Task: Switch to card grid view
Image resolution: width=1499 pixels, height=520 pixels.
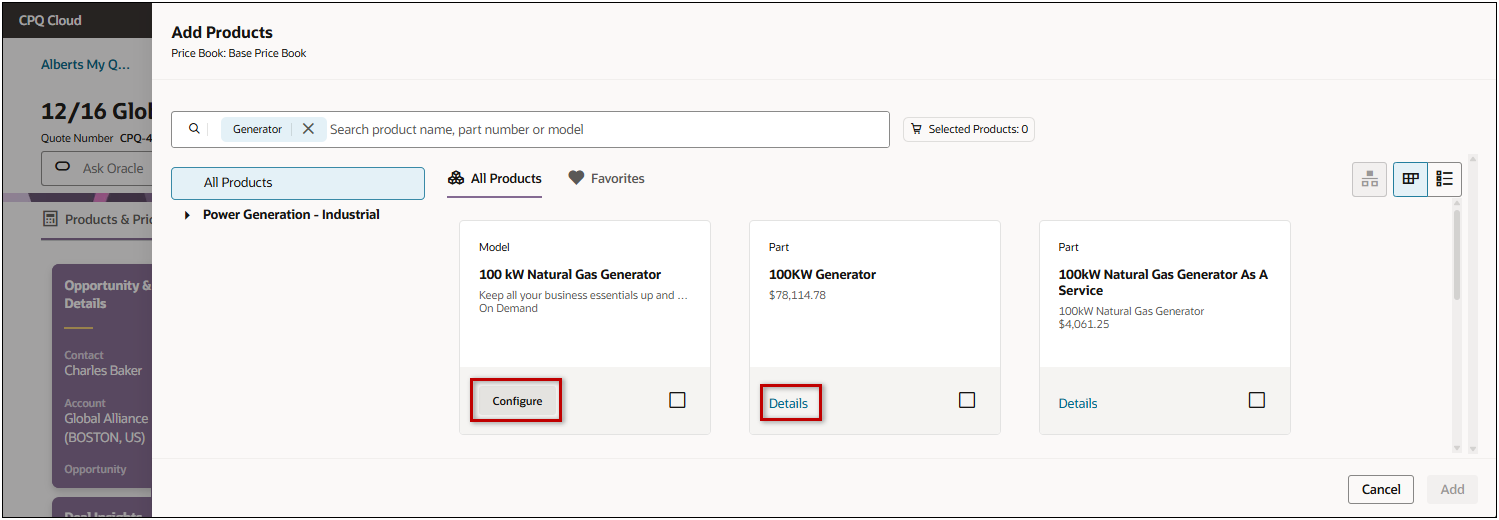Action: 1410,179
